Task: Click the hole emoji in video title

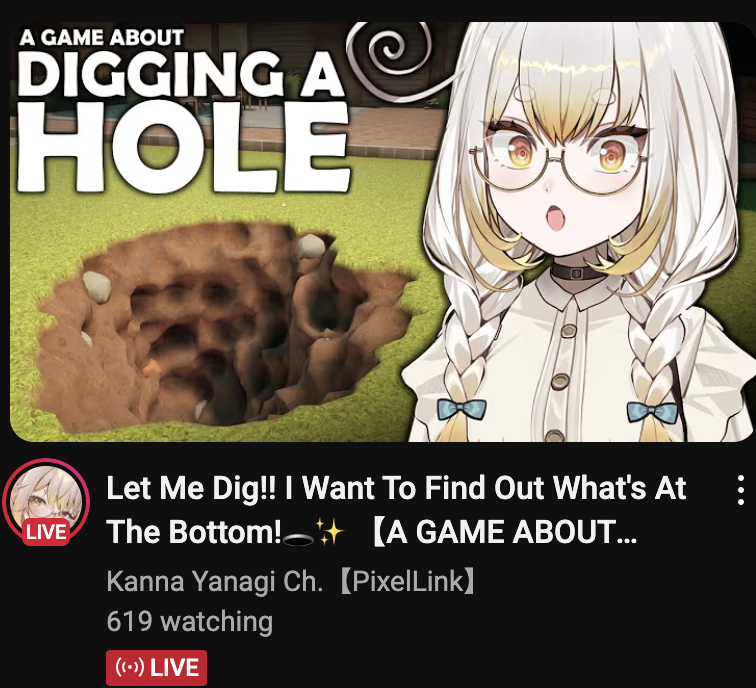Action: click(298, 540)
